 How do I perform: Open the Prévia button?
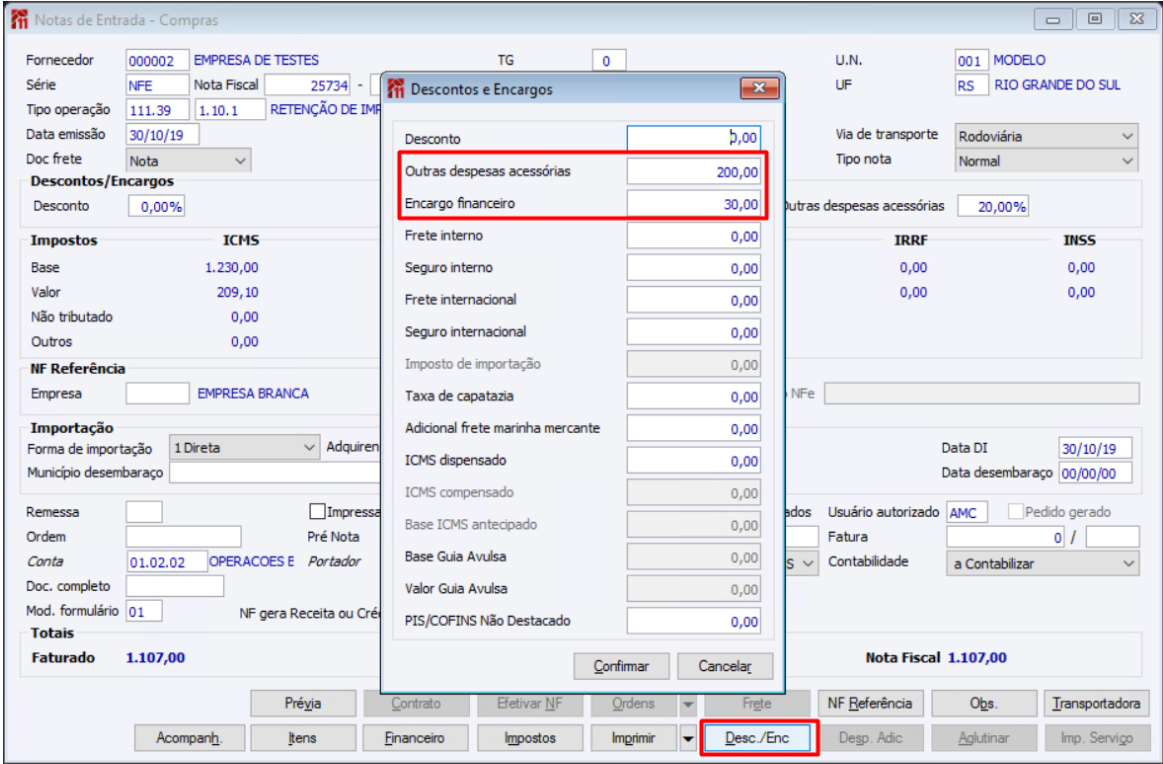pos(303,704)
